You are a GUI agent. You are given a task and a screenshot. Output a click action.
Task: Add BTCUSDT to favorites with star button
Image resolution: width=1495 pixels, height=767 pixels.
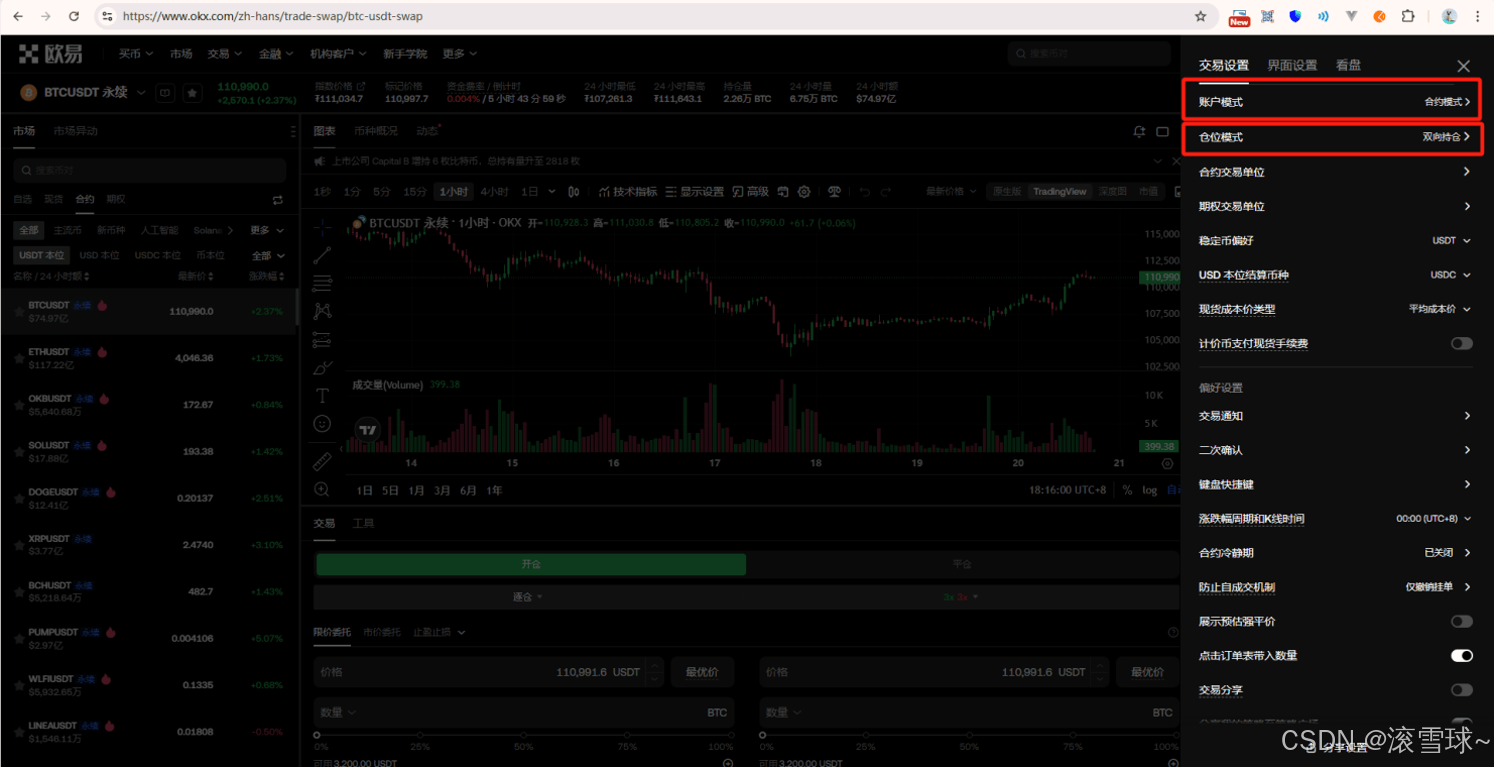click(193, 93)
